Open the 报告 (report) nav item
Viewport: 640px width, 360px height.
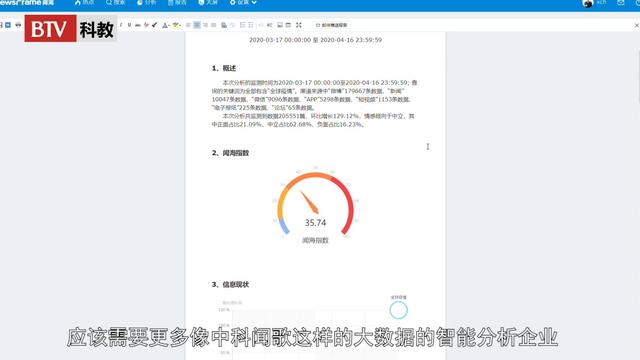[177, 2]
